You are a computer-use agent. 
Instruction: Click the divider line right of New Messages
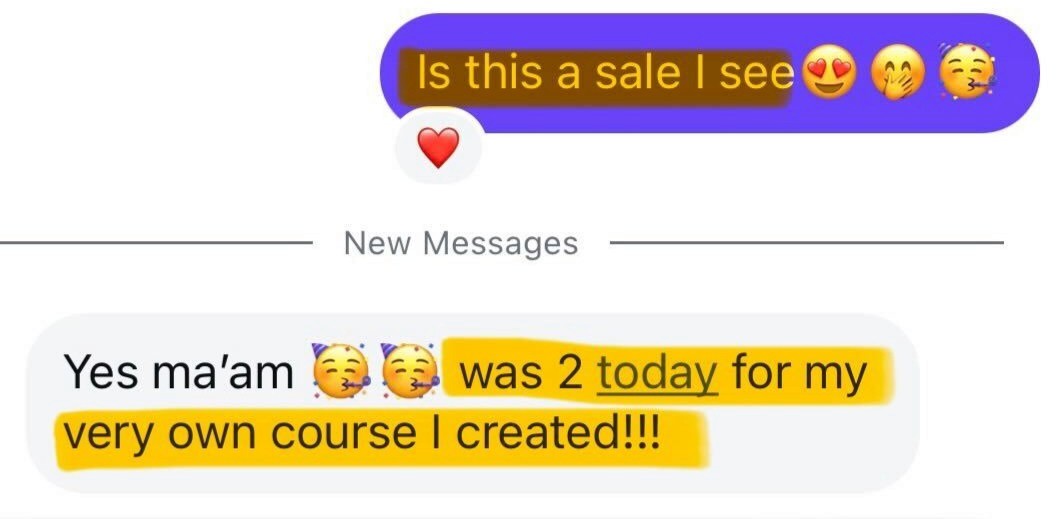[806, 242]
